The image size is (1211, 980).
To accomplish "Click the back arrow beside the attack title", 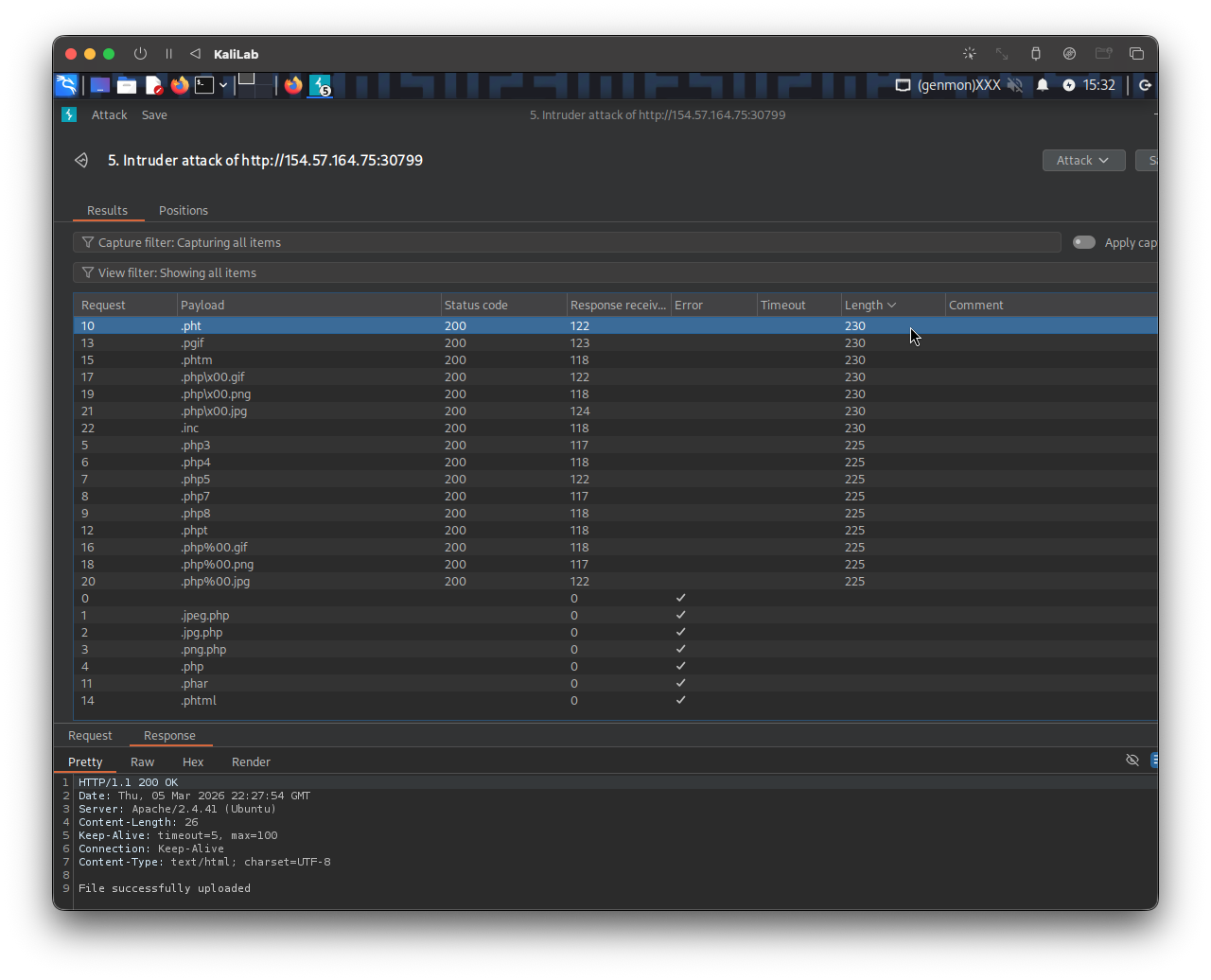I will point(81,161).
